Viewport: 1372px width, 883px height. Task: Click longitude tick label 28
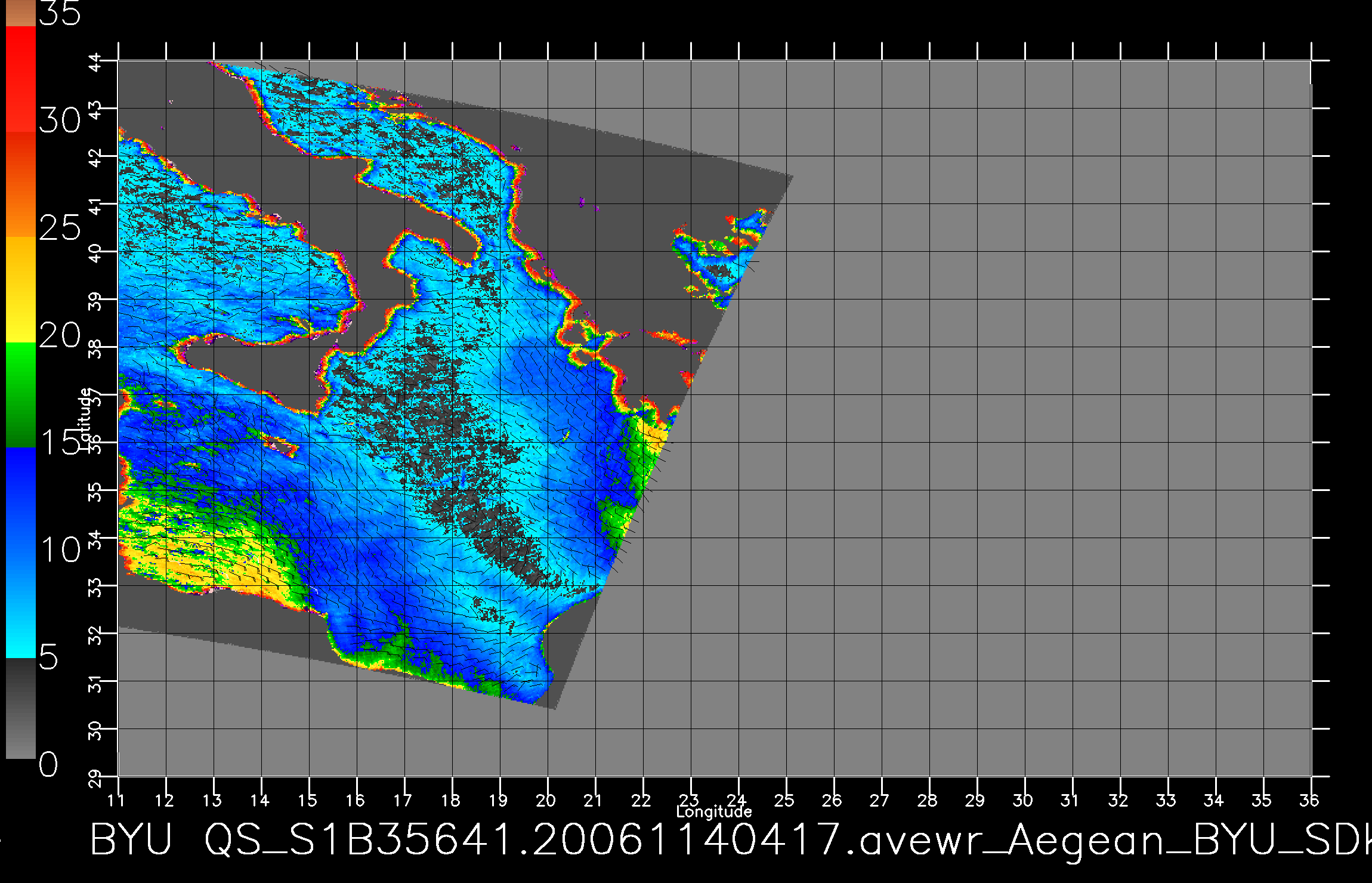(927, 800)
